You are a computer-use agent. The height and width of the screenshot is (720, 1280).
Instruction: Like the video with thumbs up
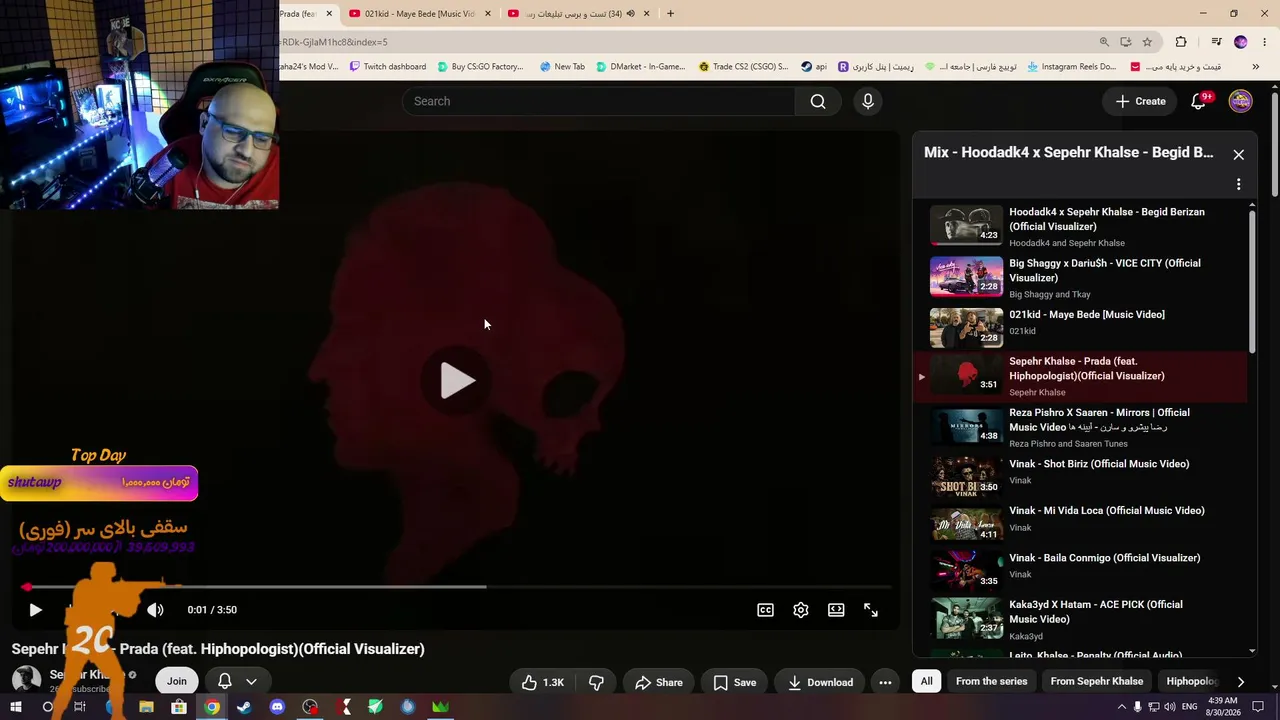[542, 682]
